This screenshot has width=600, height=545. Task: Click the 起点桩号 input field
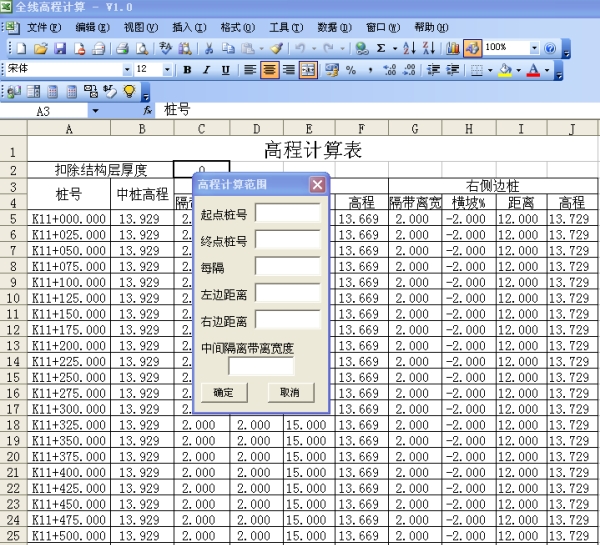[x=287, y=213]
